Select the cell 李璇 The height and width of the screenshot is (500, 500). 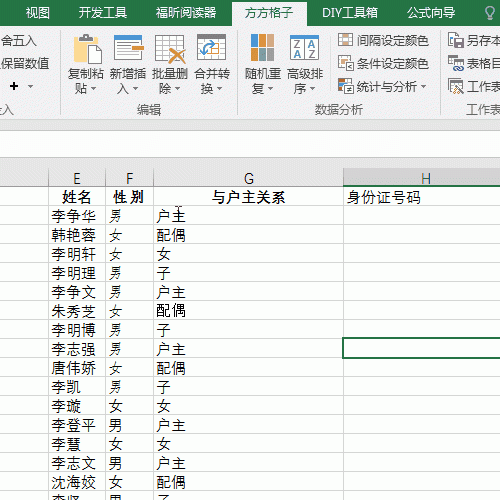pos(77,406)
